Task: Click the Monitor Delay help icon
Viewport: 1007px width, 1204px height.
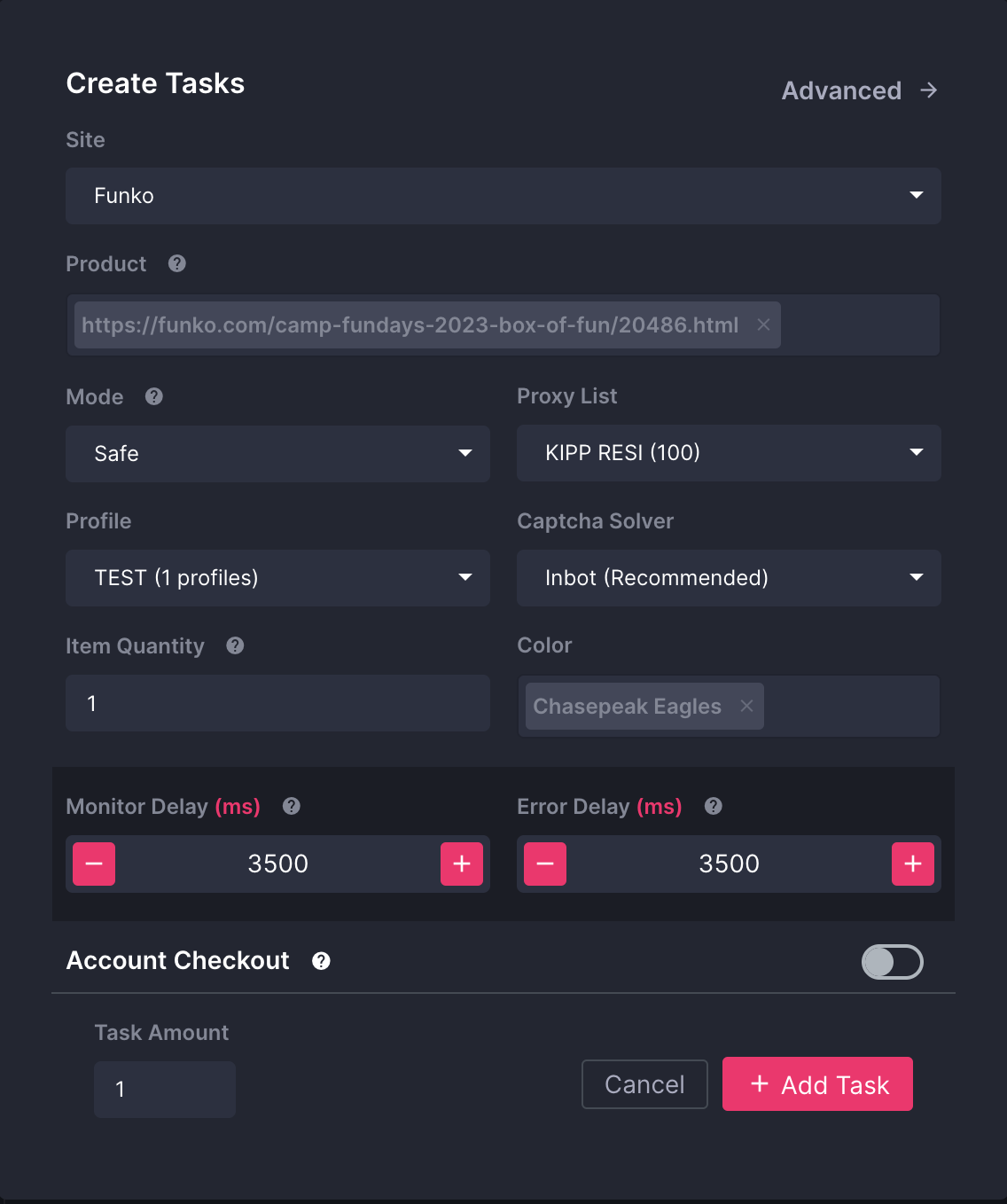Action: pyautogui.click(x=292, y=806)
